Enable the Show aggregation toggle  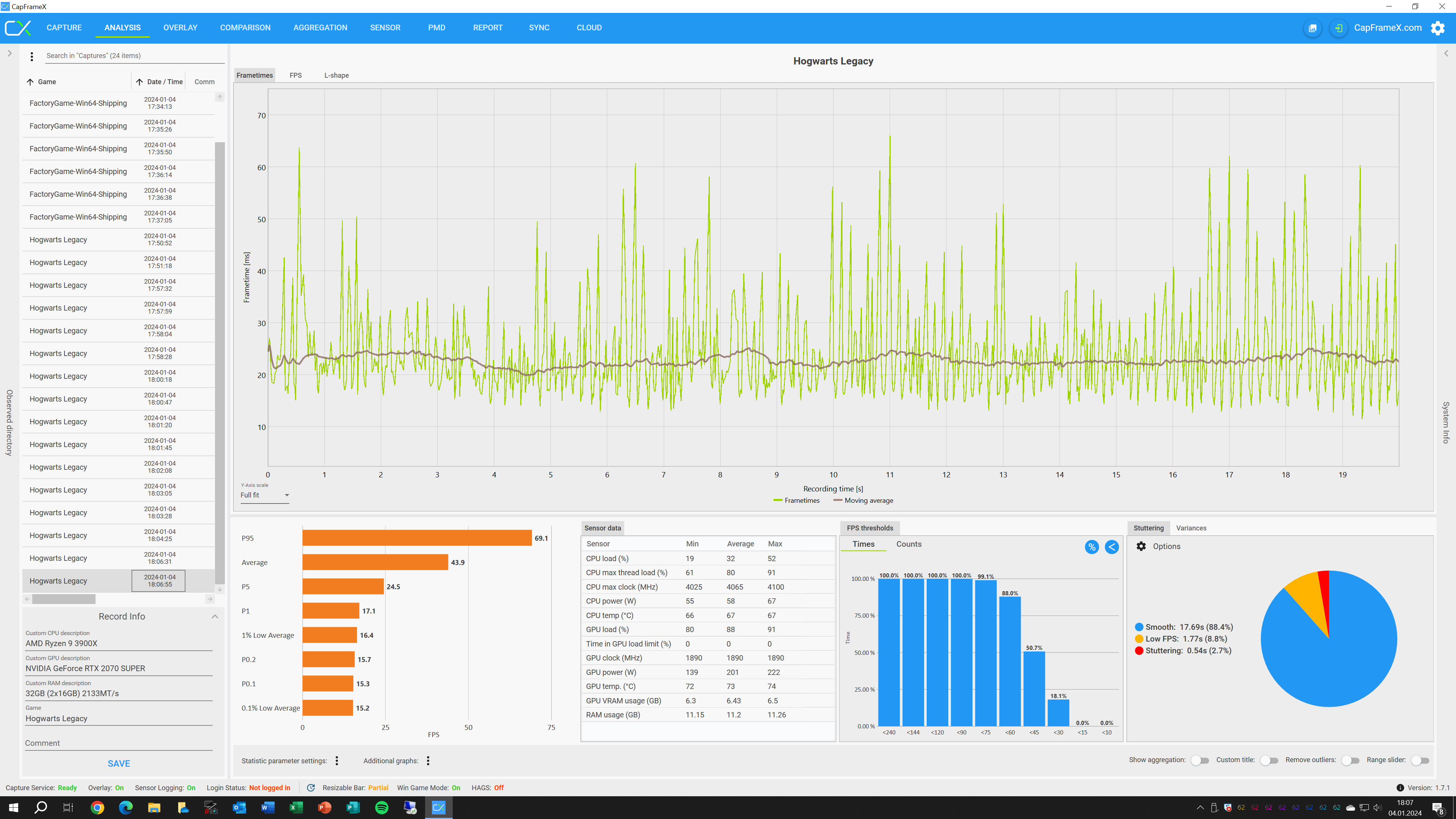[1199, 760]
